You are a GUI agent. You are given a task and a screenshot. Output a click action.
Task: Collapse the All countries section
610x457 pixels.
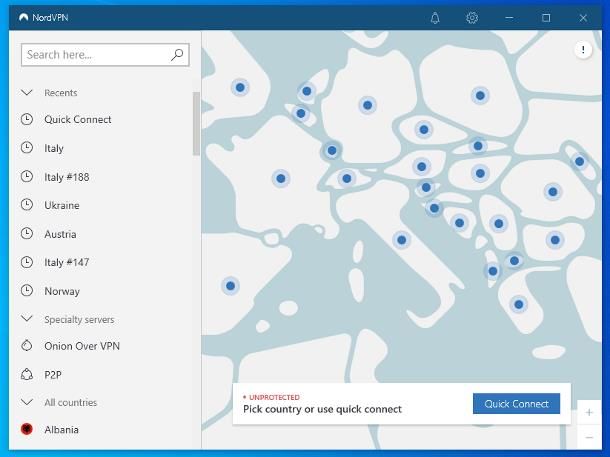coord(27,402)
